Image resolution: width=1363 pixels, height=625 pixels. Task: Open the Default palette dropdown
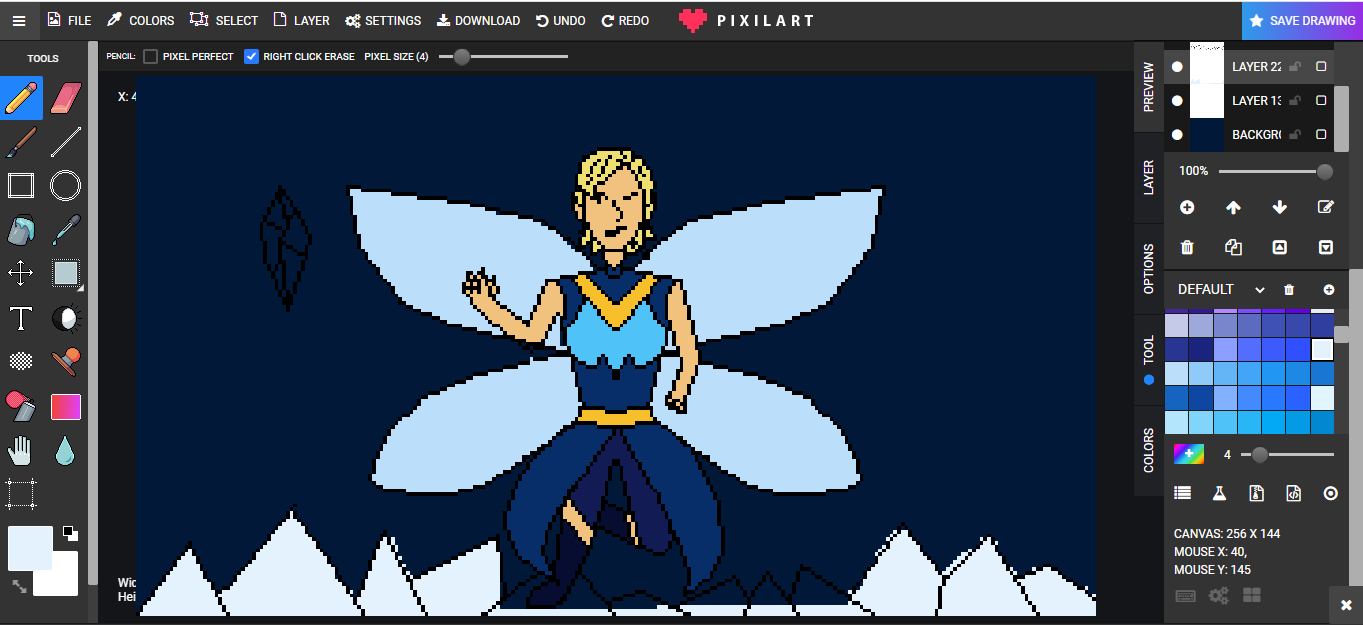tap(1221, 289)
